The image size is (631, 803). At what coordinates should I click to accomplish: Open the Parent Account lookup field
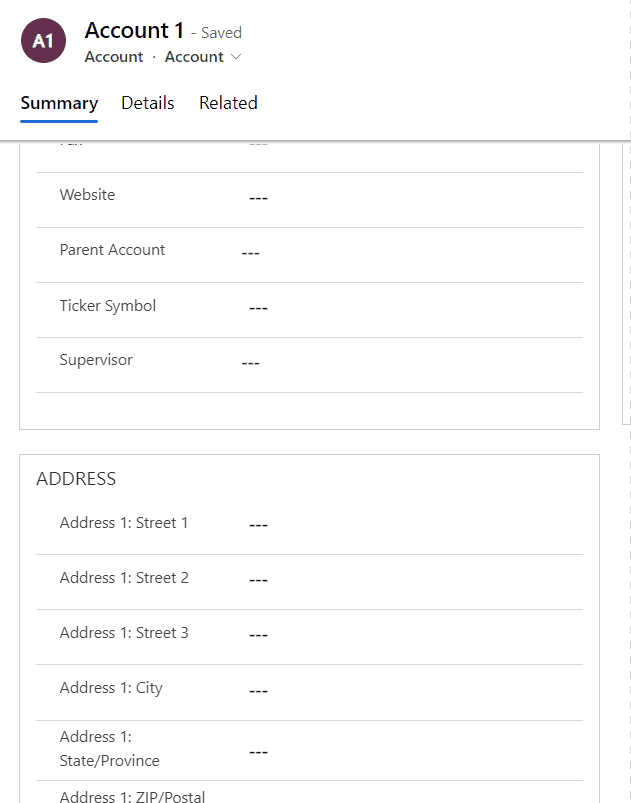(250, 253)
